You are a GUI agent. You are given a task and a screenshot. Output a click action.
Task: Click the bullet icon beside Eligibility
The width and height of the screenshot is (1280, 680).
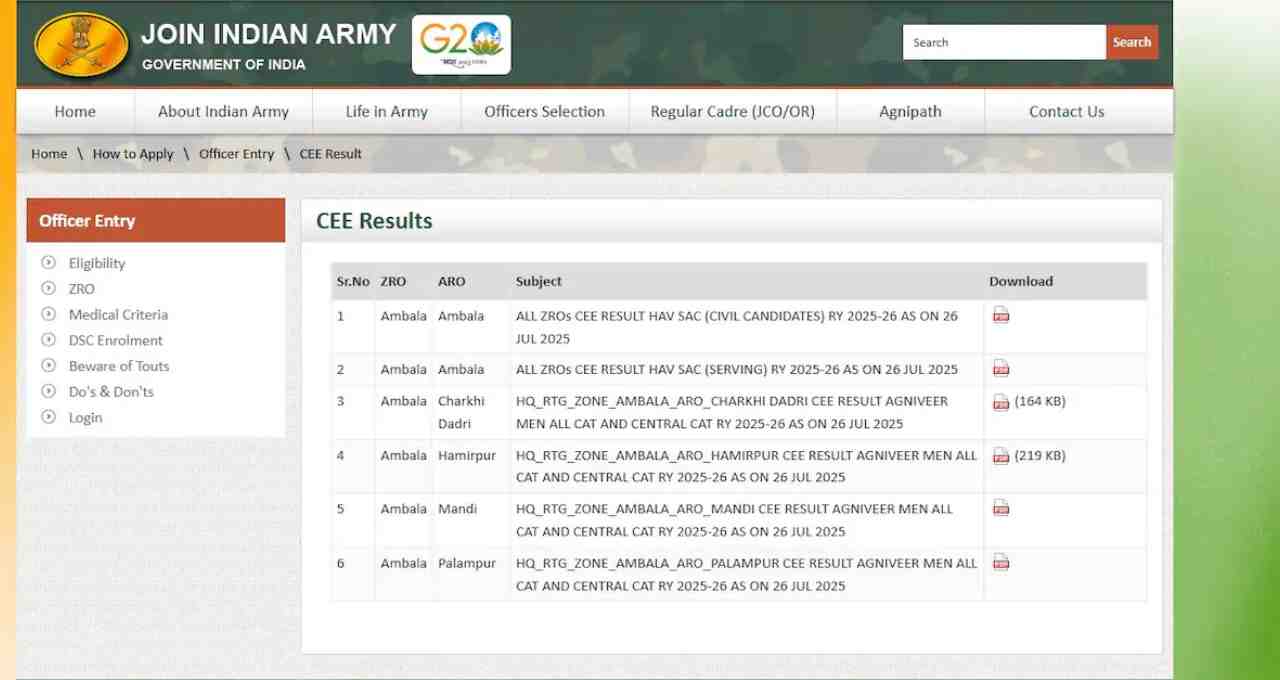pyautogui.click(x=48, y=263)
